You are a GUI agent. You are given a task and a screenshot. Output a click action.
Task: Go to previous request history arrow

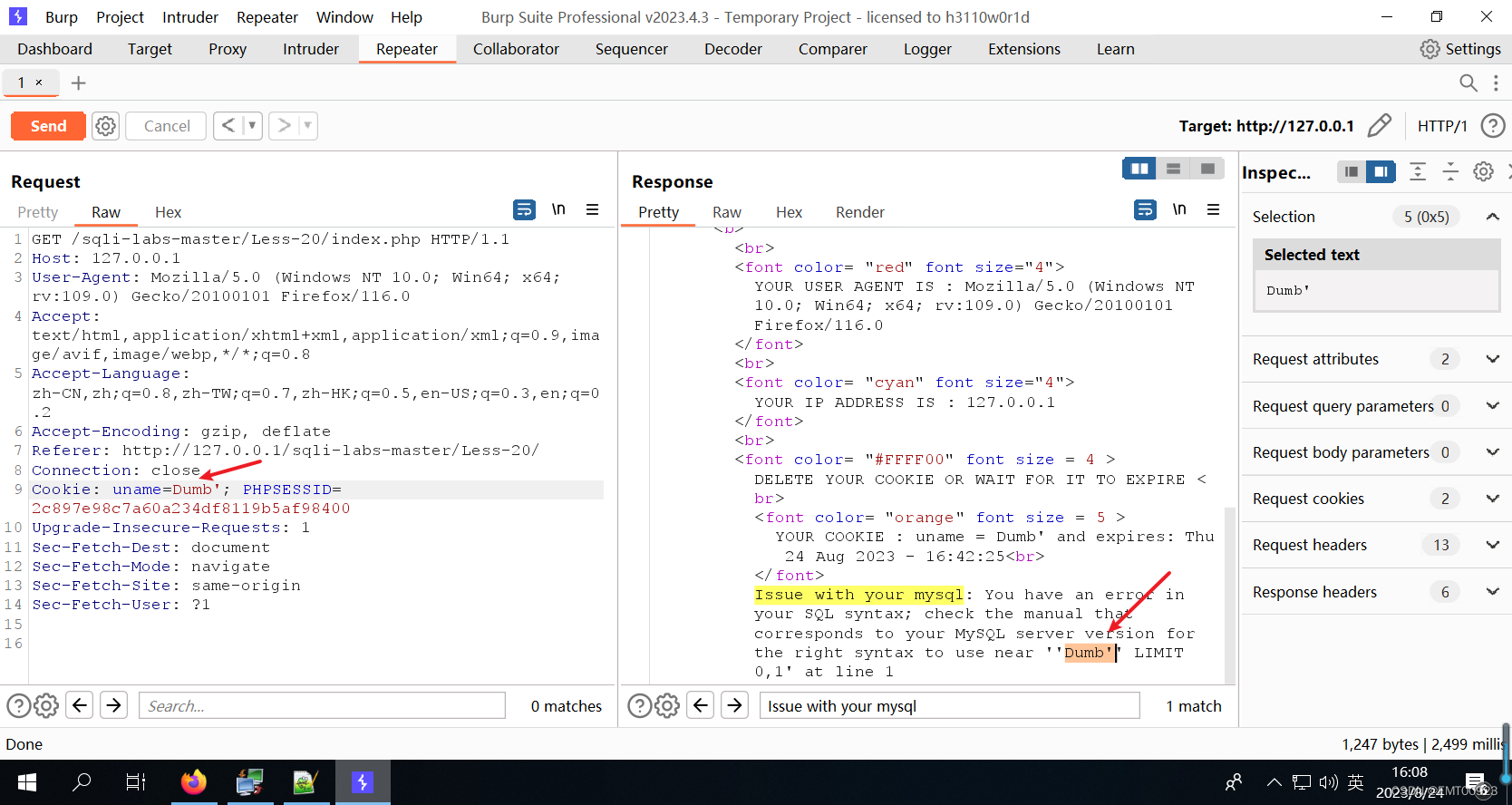(228, 125)
